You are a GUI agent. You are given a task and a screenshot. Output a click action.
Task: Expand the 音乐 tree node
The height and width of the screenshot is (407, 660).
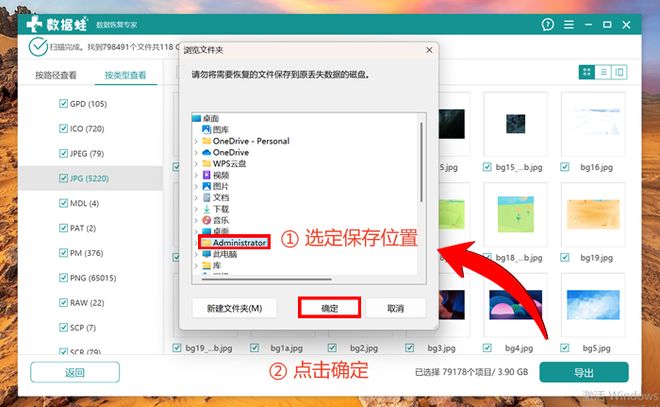click(196, 221)
